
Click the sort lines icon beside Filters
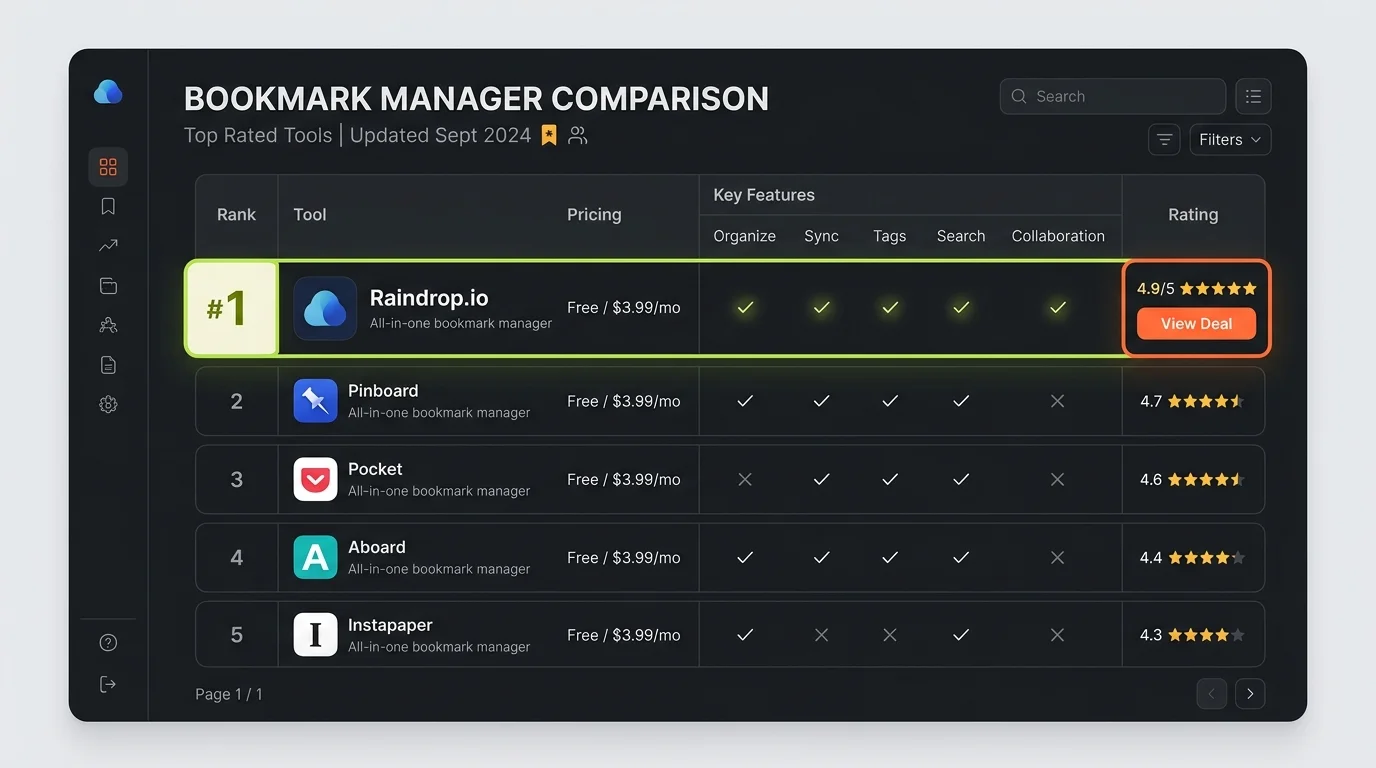click(1164, 140)
